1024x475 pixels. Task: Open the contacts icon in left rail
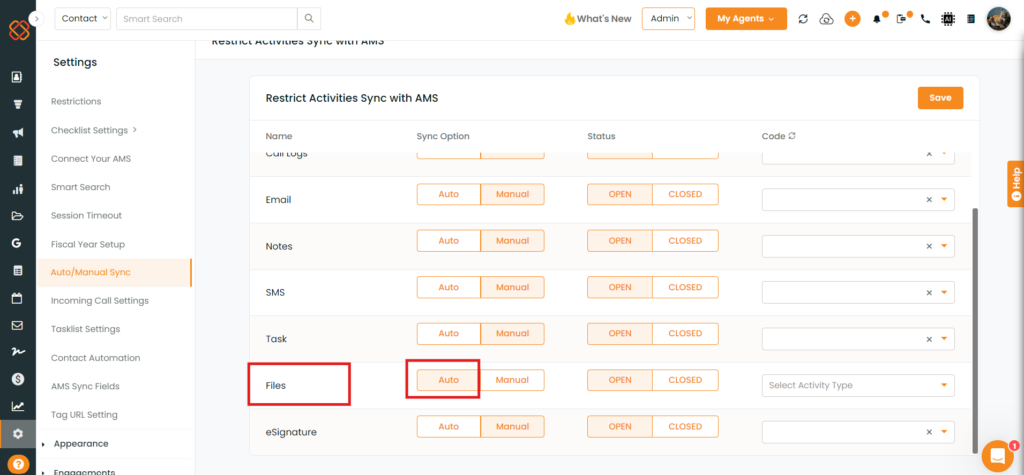[18, 77]
